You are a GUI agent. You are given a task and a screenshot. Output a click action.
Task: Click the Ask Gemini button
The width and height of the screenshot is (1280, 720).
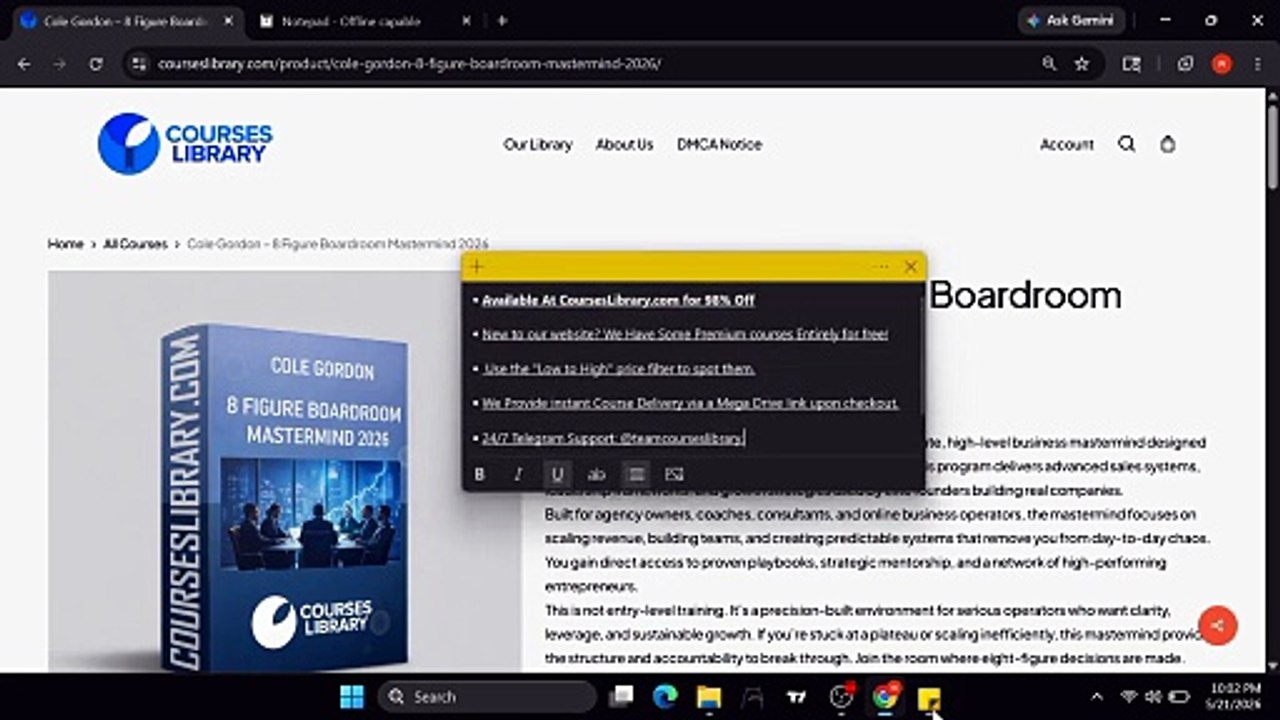[x=1071, y=21]
